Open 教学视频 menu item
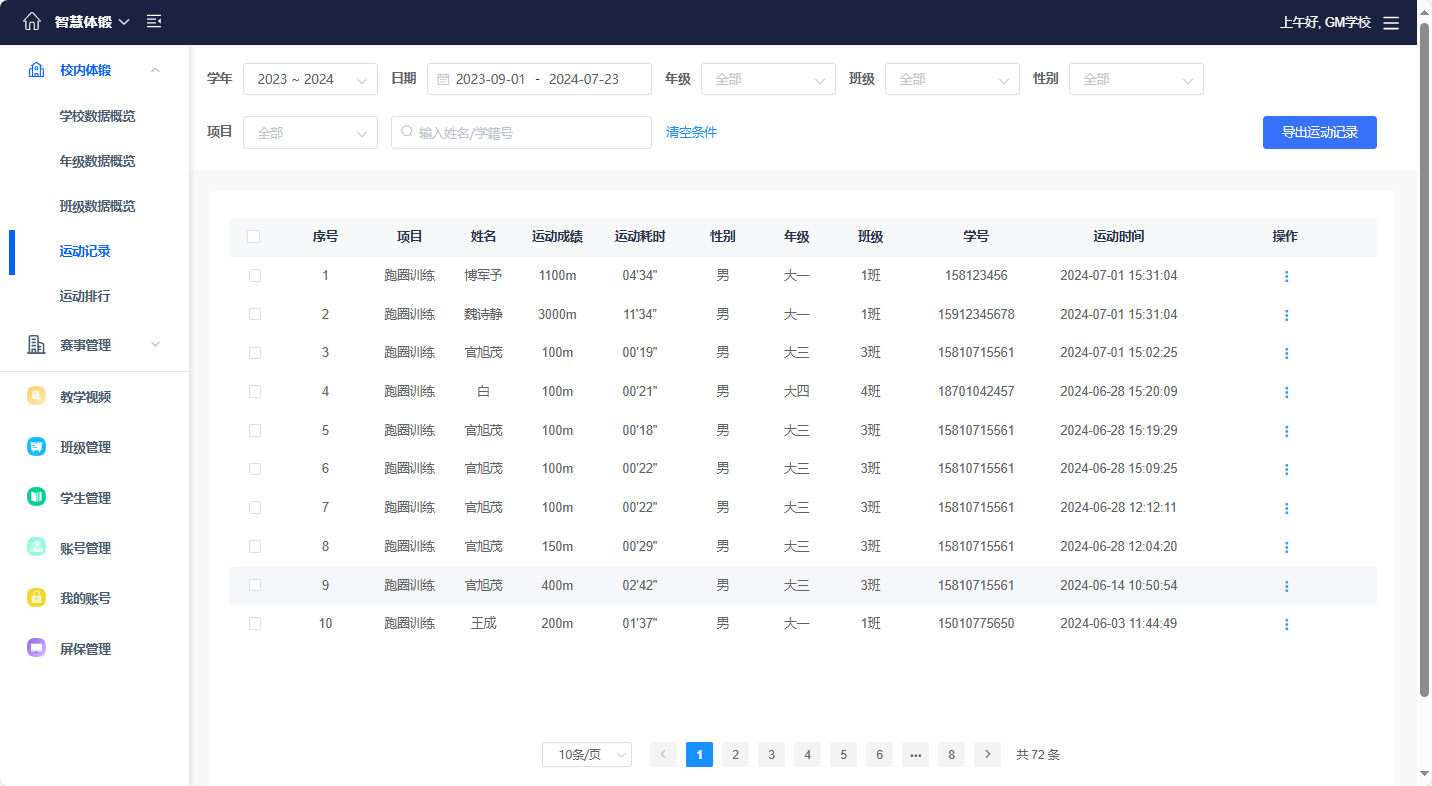The width and height of the screenshot is (1432, 786). click(x=85, y=397)
